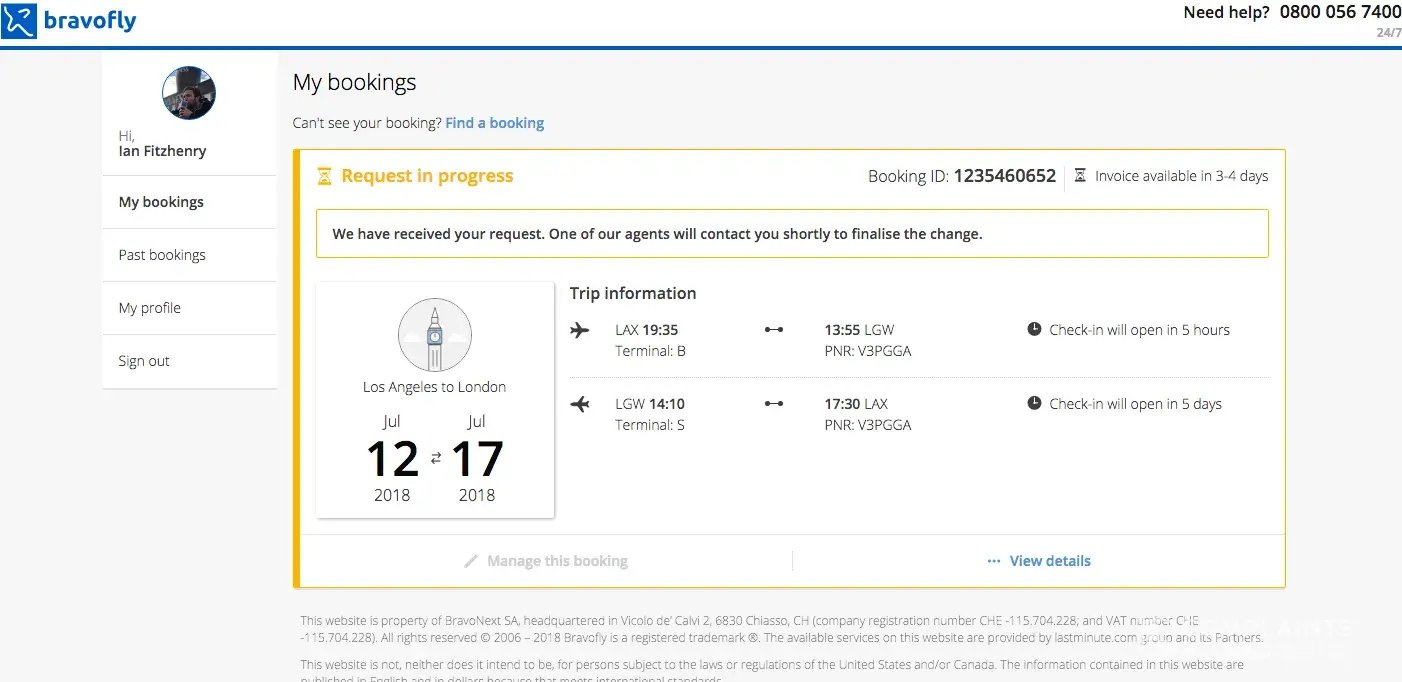Sign out of the account
Screen dimensions: 1402x682
144,361
